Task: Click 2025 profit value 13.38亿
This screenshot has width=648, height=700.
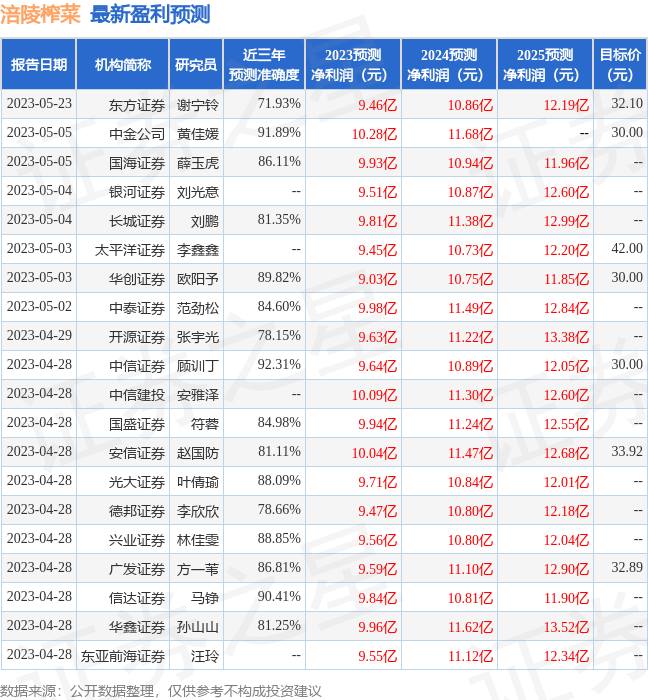Action: pyautogui.click(x=566, y=337)
